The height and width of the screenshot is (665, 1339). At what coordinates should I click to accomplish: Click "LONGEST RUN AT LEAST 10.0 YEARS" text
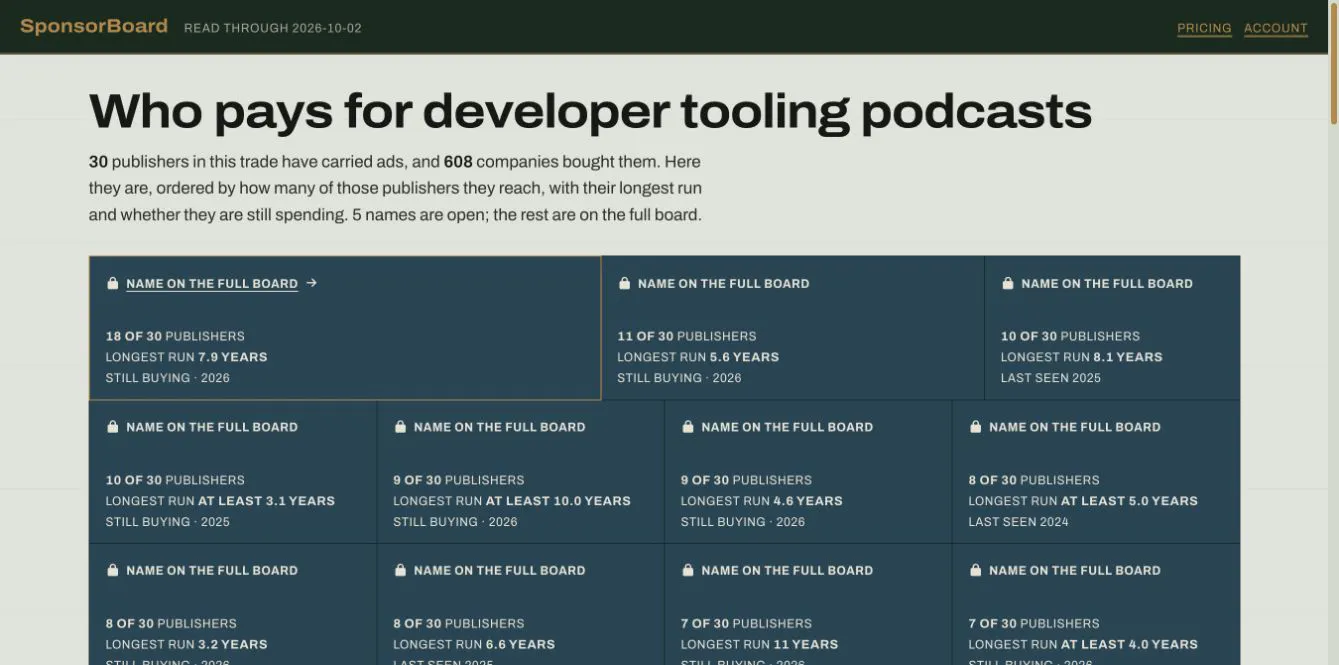[x=512, y=501]
